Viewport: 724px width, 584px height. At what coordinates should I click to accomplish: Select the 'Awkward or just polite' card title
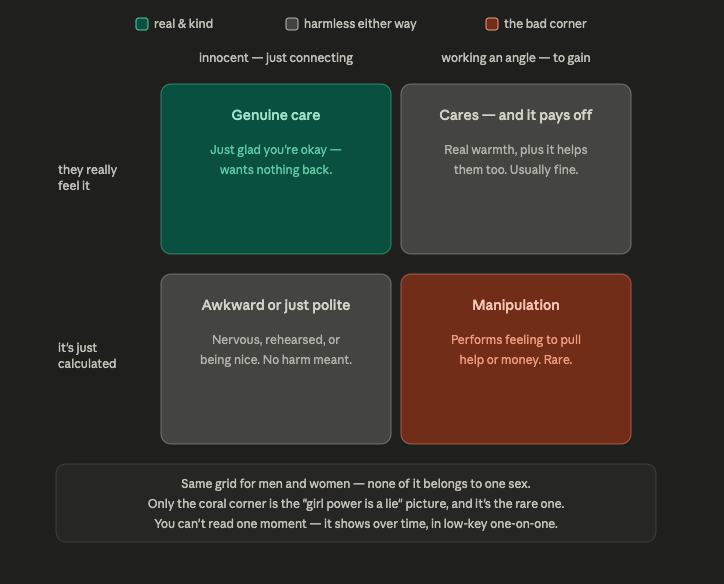point(276,305)
